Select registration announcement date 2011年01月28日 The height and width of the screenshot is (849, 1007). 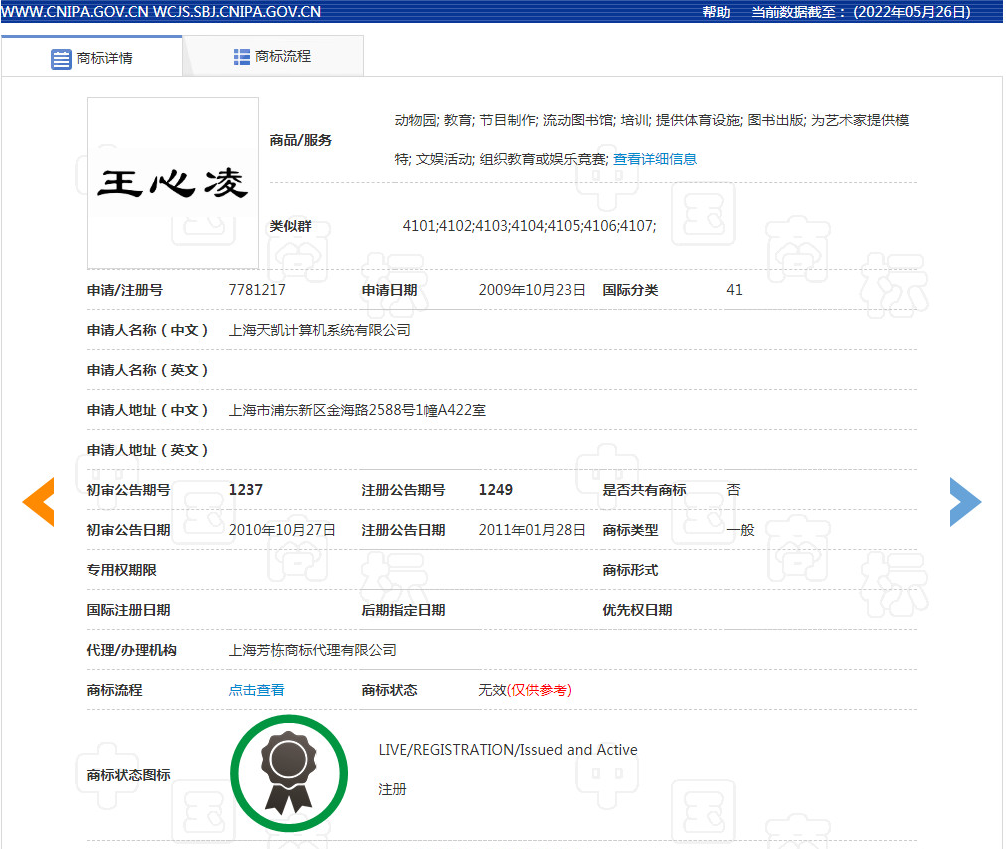point(532,530)
